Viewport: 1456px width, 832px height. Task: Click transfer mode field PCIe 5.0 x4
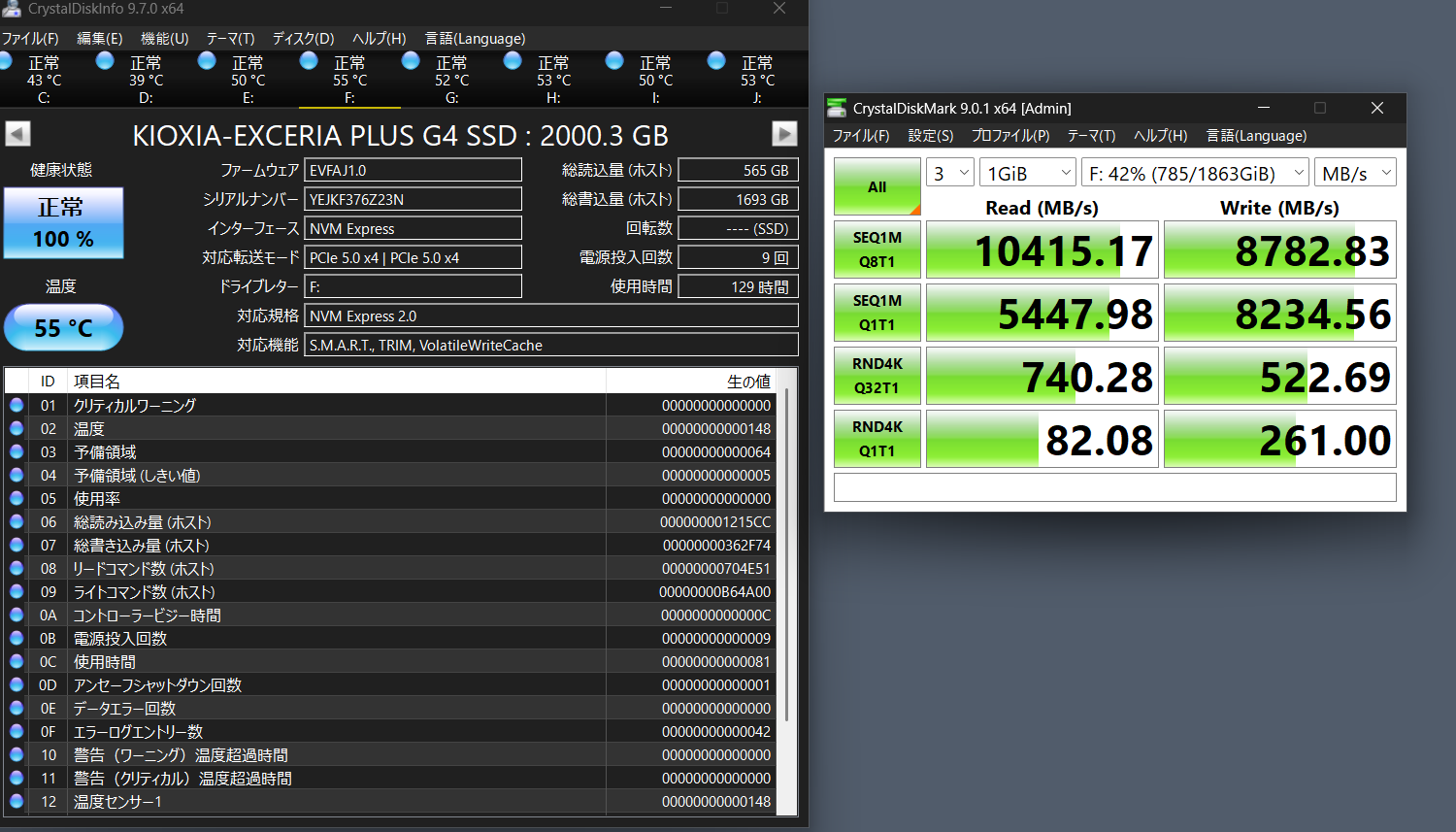click(x=413, y=257)
